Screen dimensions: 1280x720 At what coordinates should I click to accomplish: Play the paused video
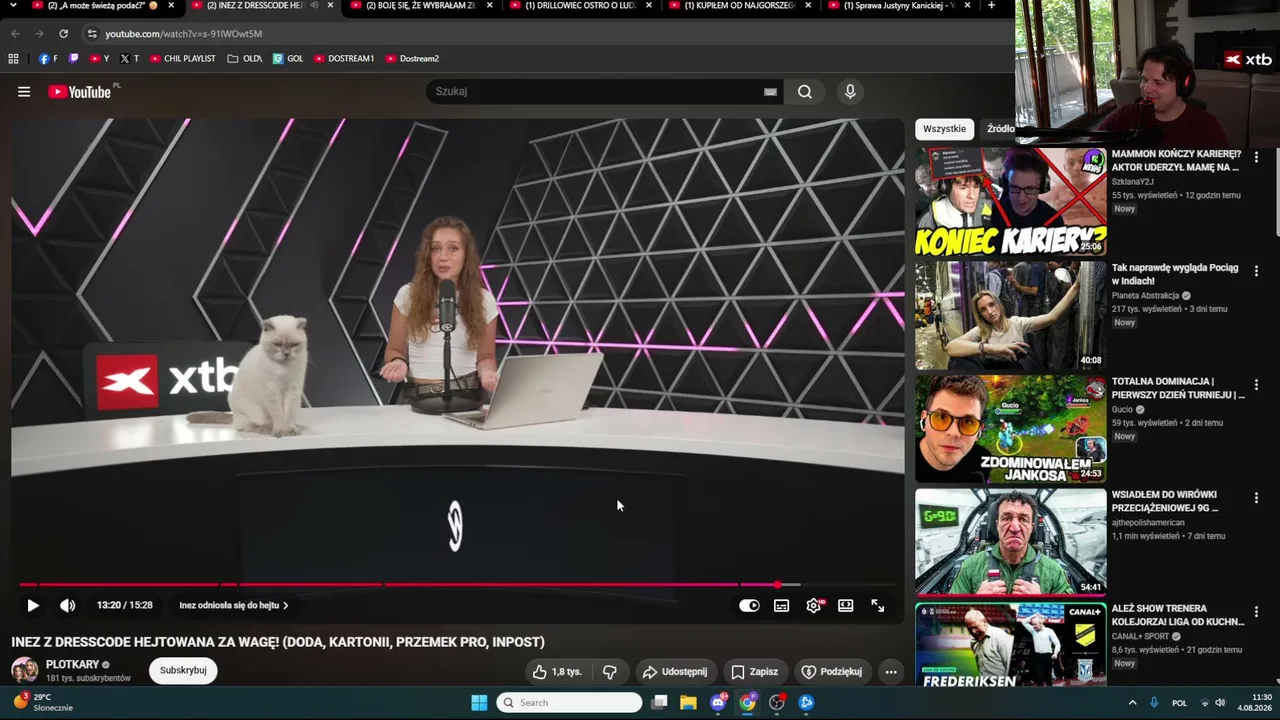tap(33, 605)
